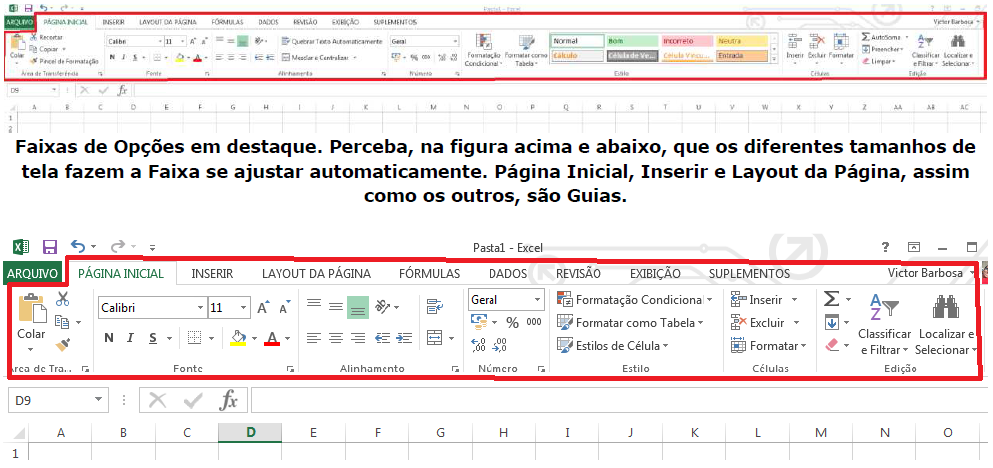
Task: Copy icon under scissors in lower ribbon
Action: (x=63, y=322)
